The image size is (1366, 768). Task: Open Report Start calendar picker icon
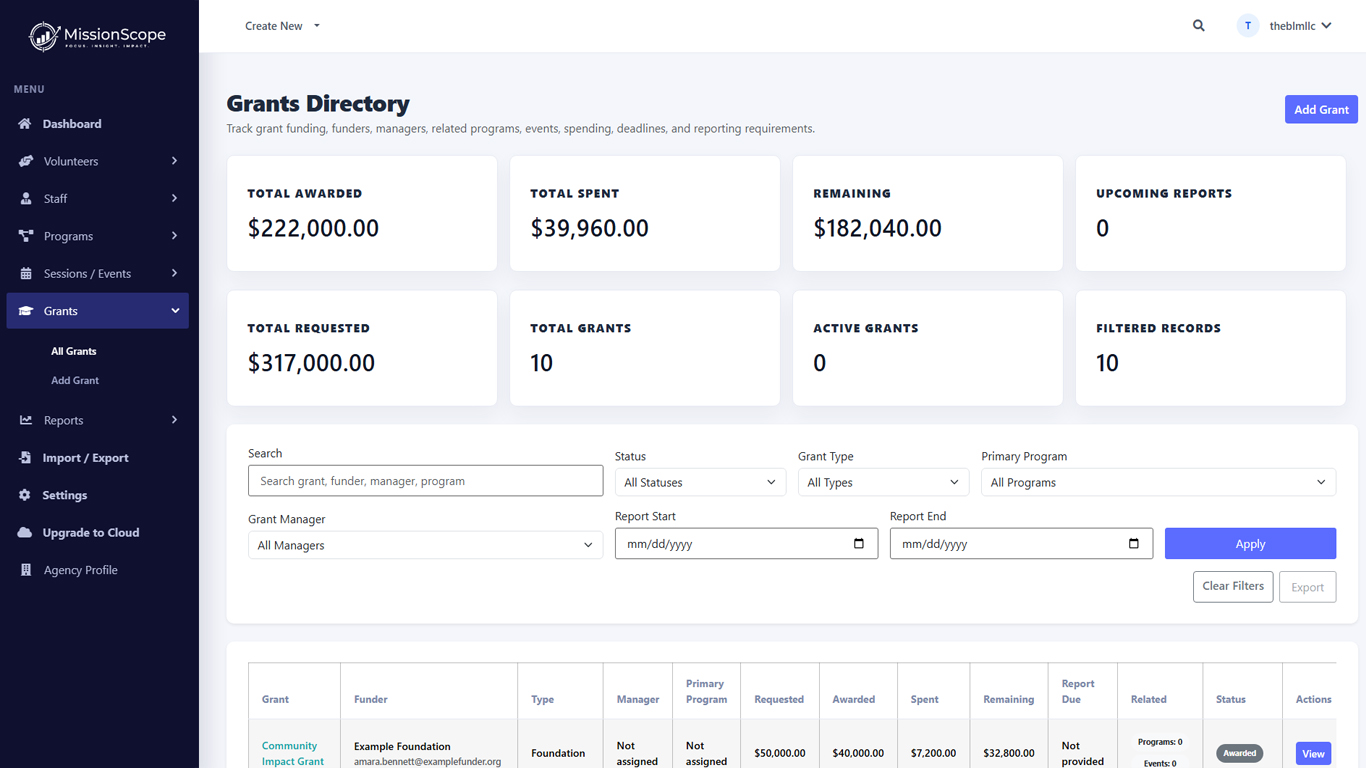point(859,544)
